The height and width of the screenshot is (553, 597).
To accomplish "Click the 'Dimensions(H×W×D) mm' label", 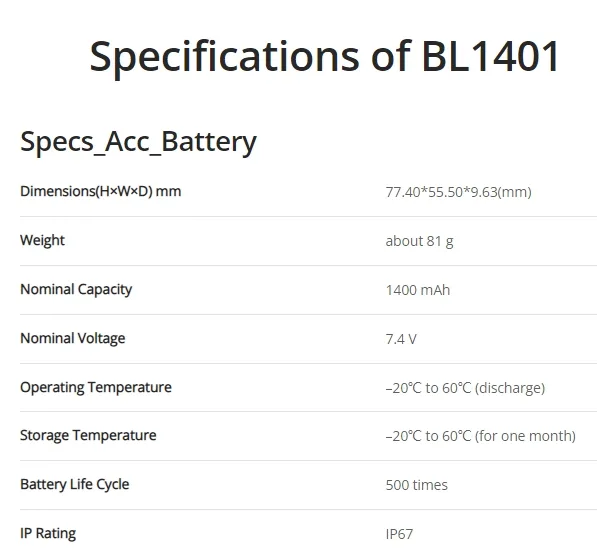I will click(x=101, y=192).
